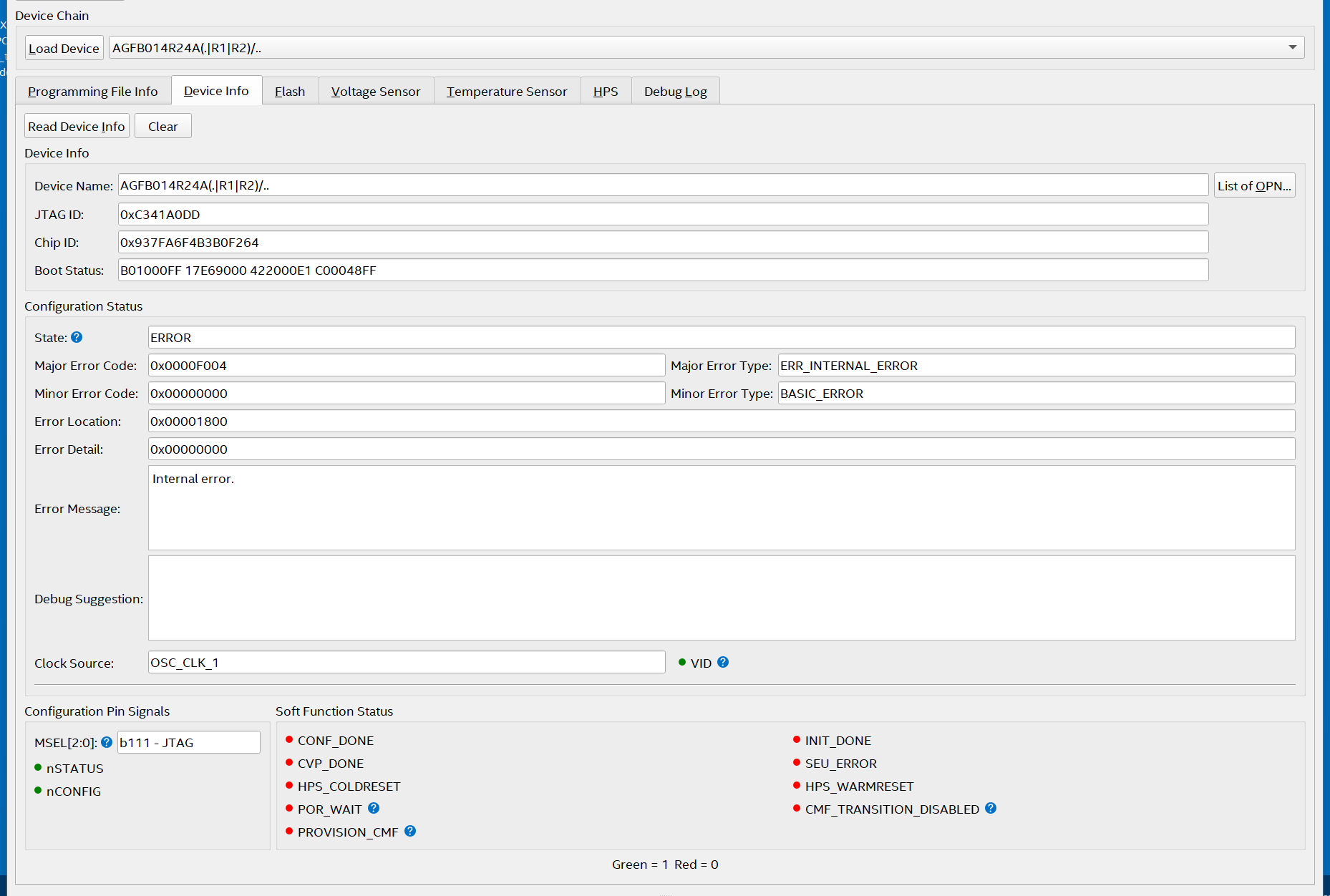Click the help icon beside POR_WAIT
The width and height of the screenshot is (1330, 896).
coord(374,808)
